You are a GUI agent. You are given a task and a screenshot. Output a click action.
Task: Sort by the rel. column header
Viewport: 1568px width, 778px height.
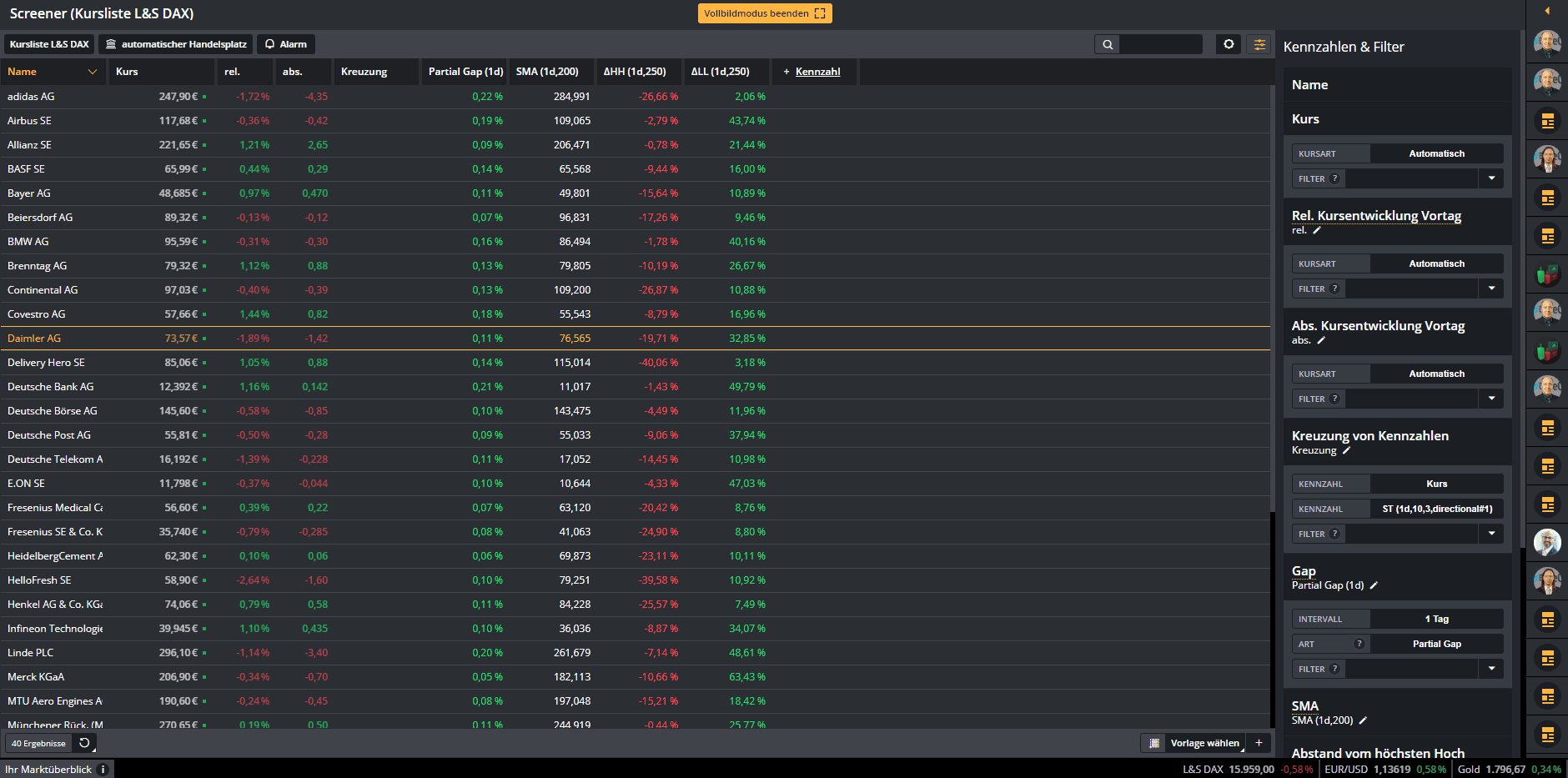[x=244, y=72]
